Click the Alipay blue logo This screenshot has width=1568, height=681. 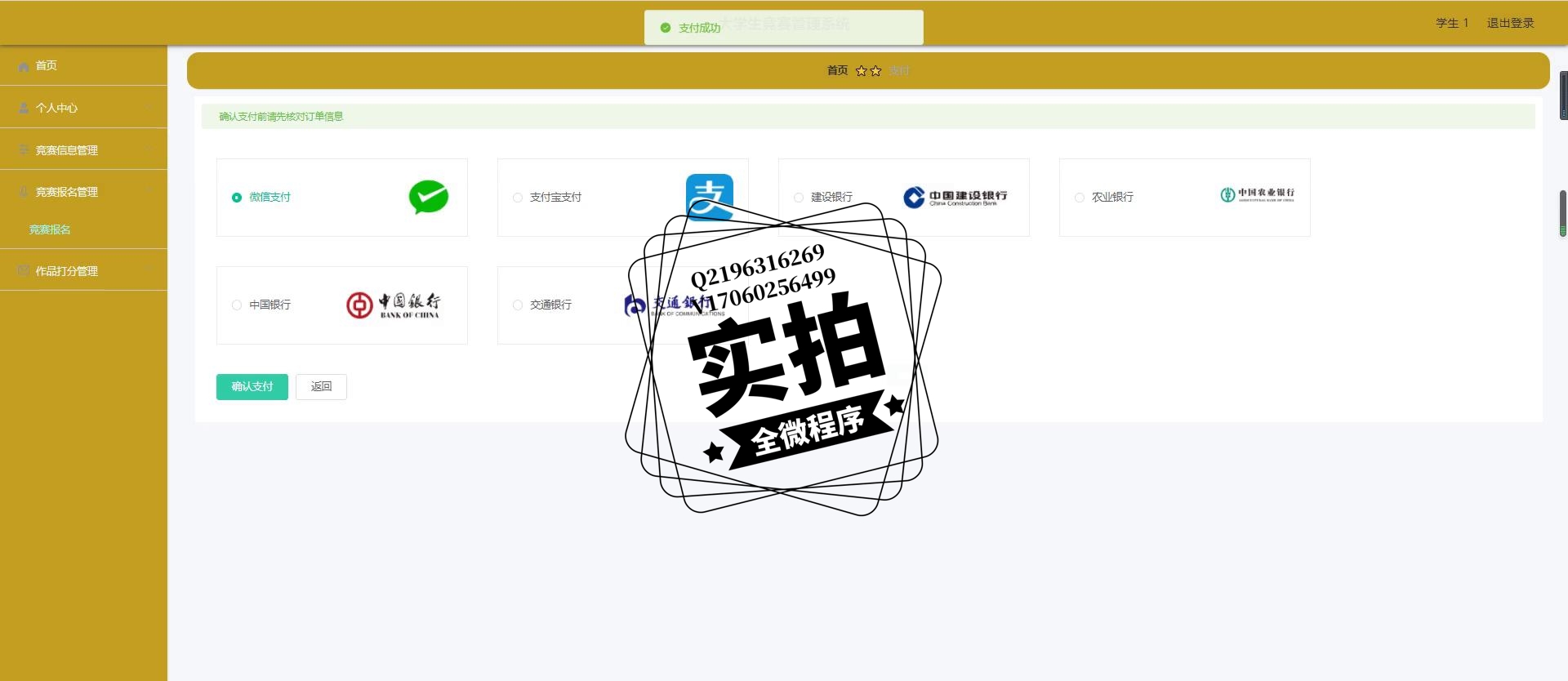click(709, 197)
